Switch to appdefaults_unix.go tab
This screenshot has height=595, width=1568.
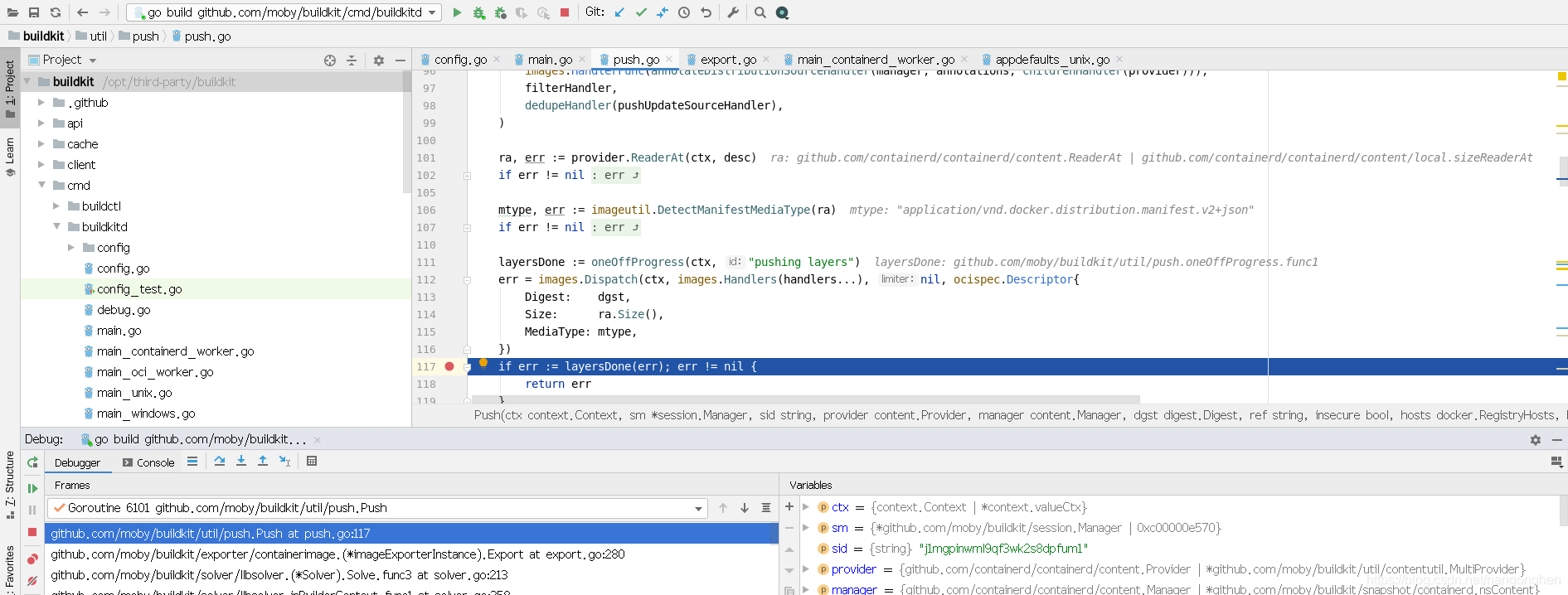pos(1052,60)
